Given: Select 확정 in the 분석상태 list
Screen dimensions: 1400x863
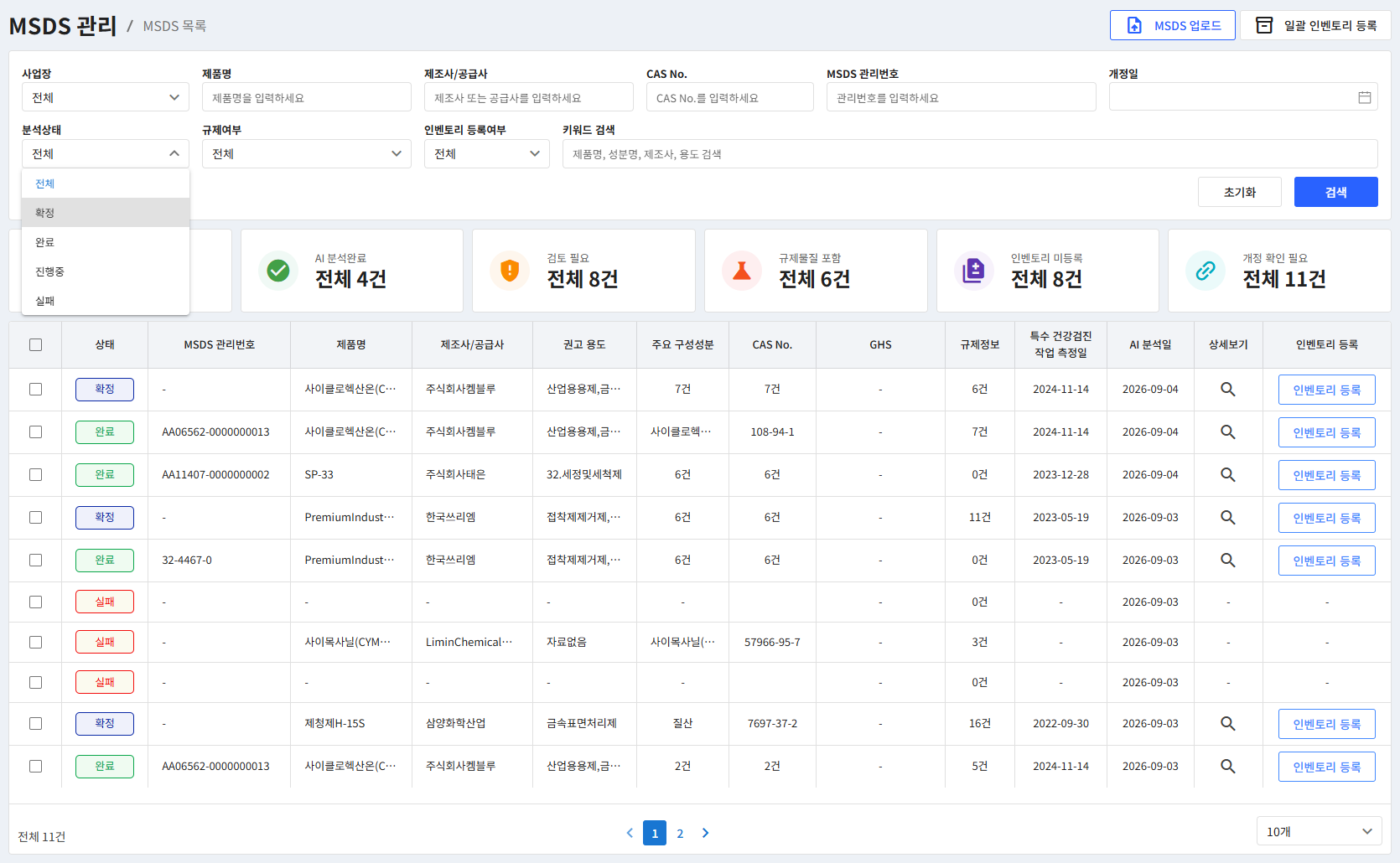Looking at the screenshot, I should tap(106, 213).
